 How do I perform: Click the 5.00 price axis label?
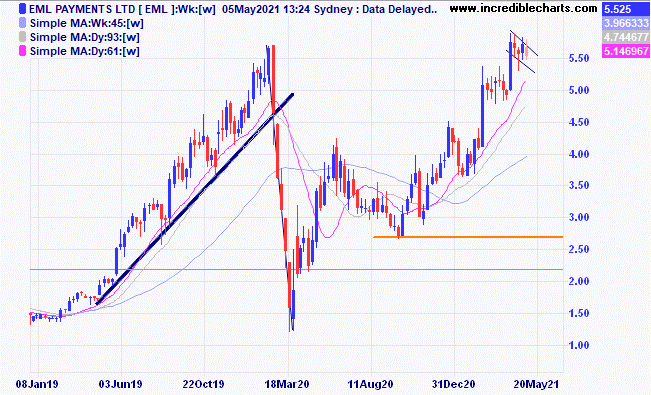[579, 90]
